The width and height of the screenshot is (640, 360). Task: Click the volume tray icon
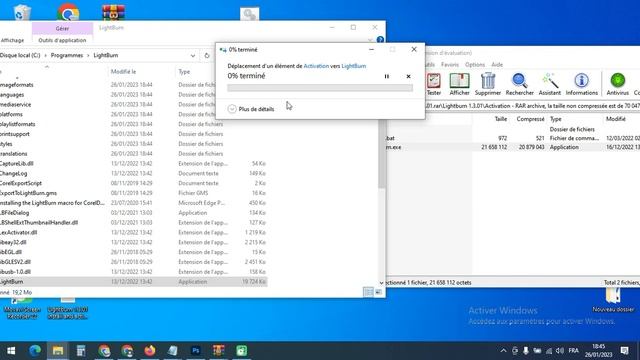(560, 351)
